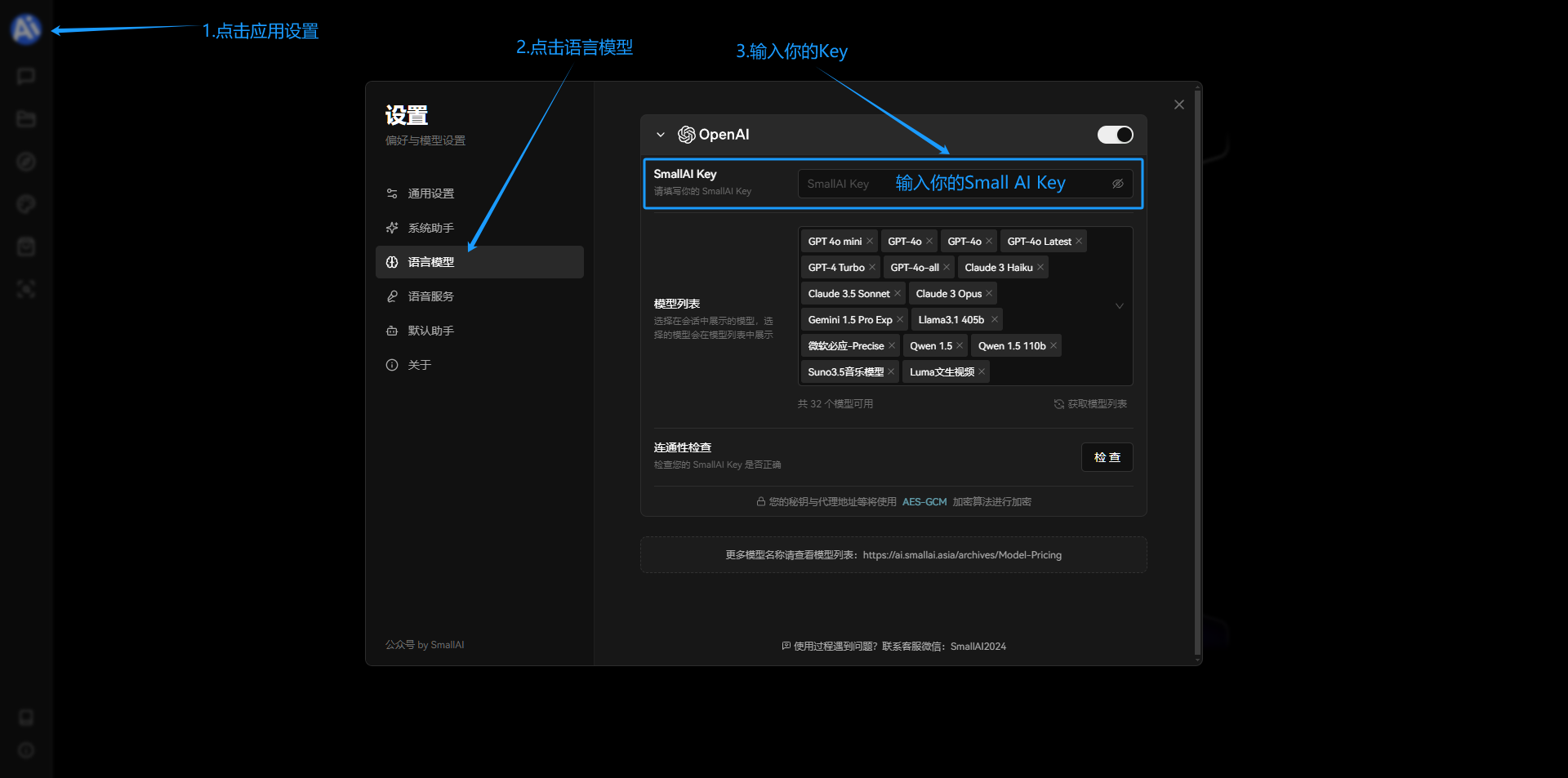Remove GPT 4o mini model tag

[870, 242]
